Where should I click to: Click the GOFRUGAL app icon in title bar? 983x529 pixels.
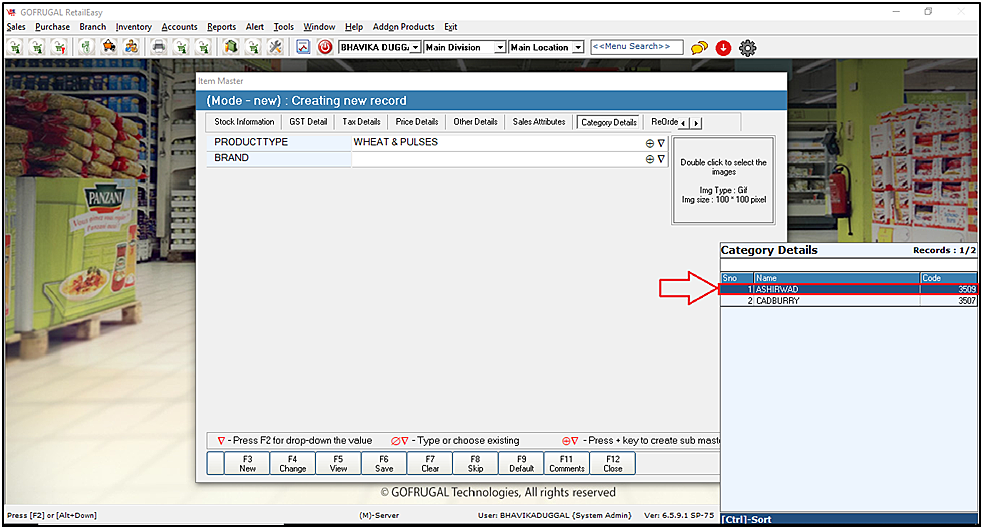(11, 12)
